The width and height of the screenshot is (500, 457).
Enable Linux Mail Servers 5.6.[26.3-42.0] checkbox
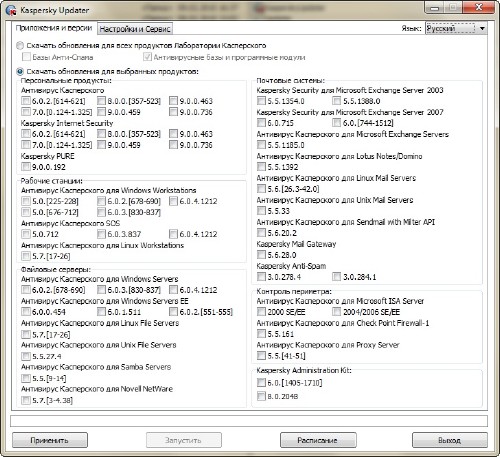(x=261, y=189)
